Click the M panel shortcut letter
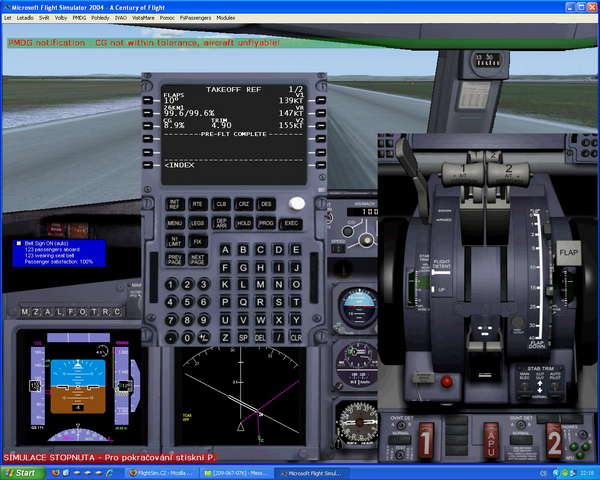This screenshot has height=480, width=600. pos(24,312)
